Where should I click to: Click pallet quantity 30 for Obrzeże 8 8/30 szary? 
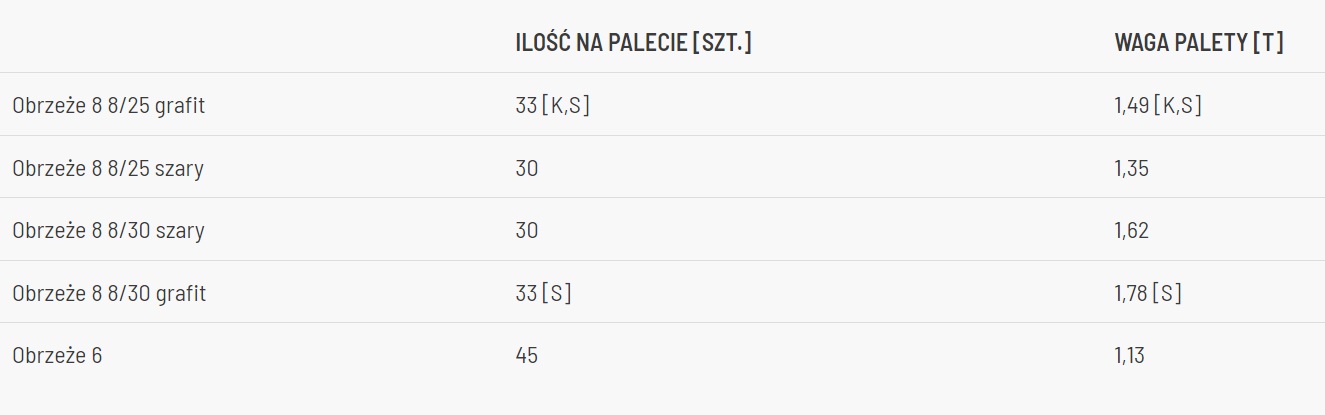(x=527, y=231)
